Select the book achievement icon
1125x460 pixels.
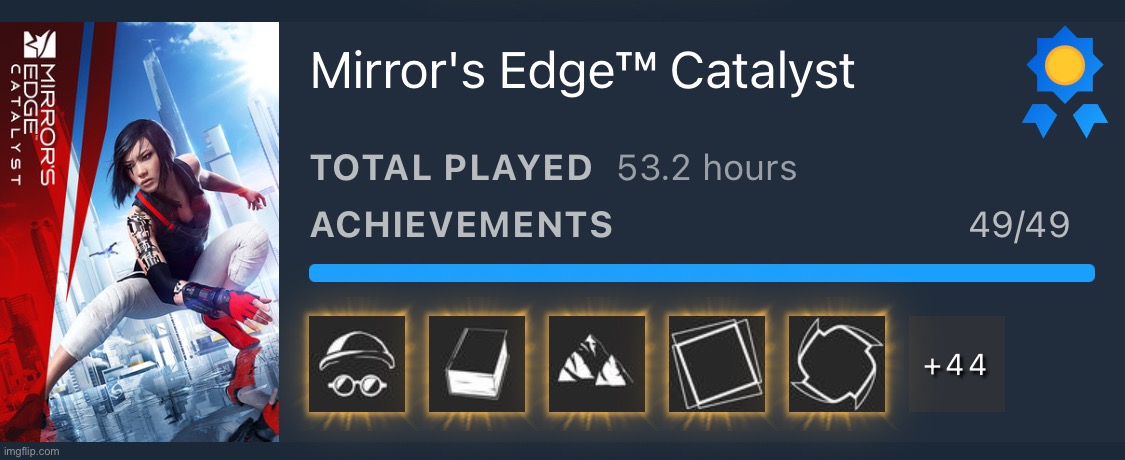click(477, 364)
